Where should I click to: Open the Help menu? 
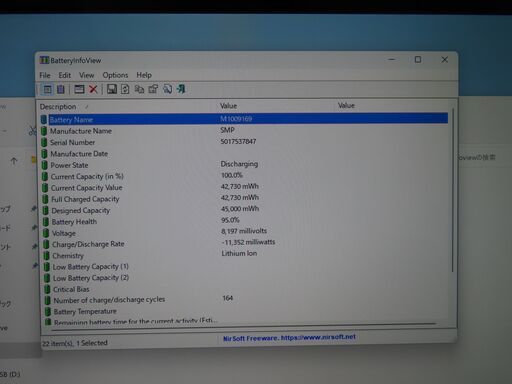[x=144, y=75]
